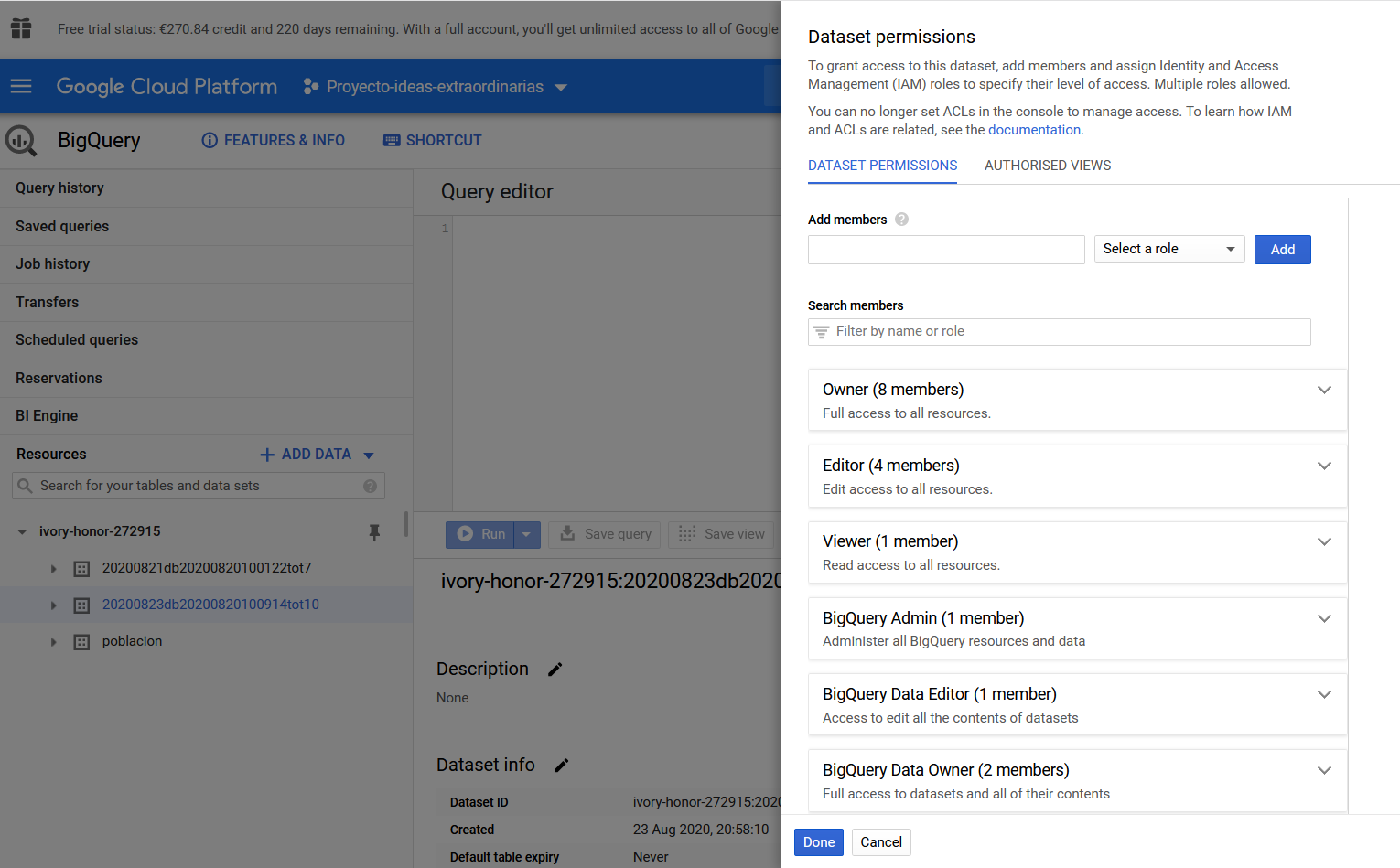Expand the BigQuery Data Editor section
This screenshot has width=1400, height=868.
1323,694
